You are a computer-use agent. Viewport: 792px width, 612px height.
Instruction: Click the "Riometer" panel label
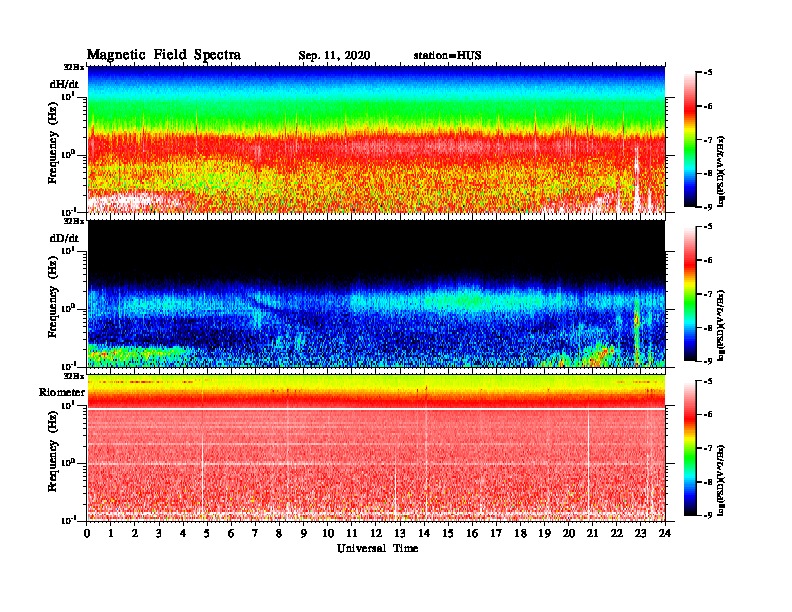tap(62, 392)
